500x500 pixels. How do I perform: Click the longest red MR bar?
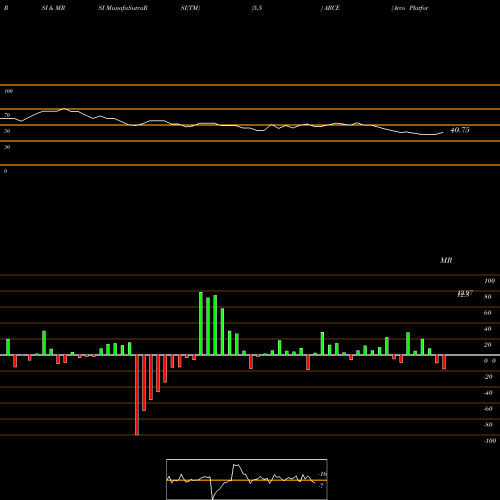point(137,395)
